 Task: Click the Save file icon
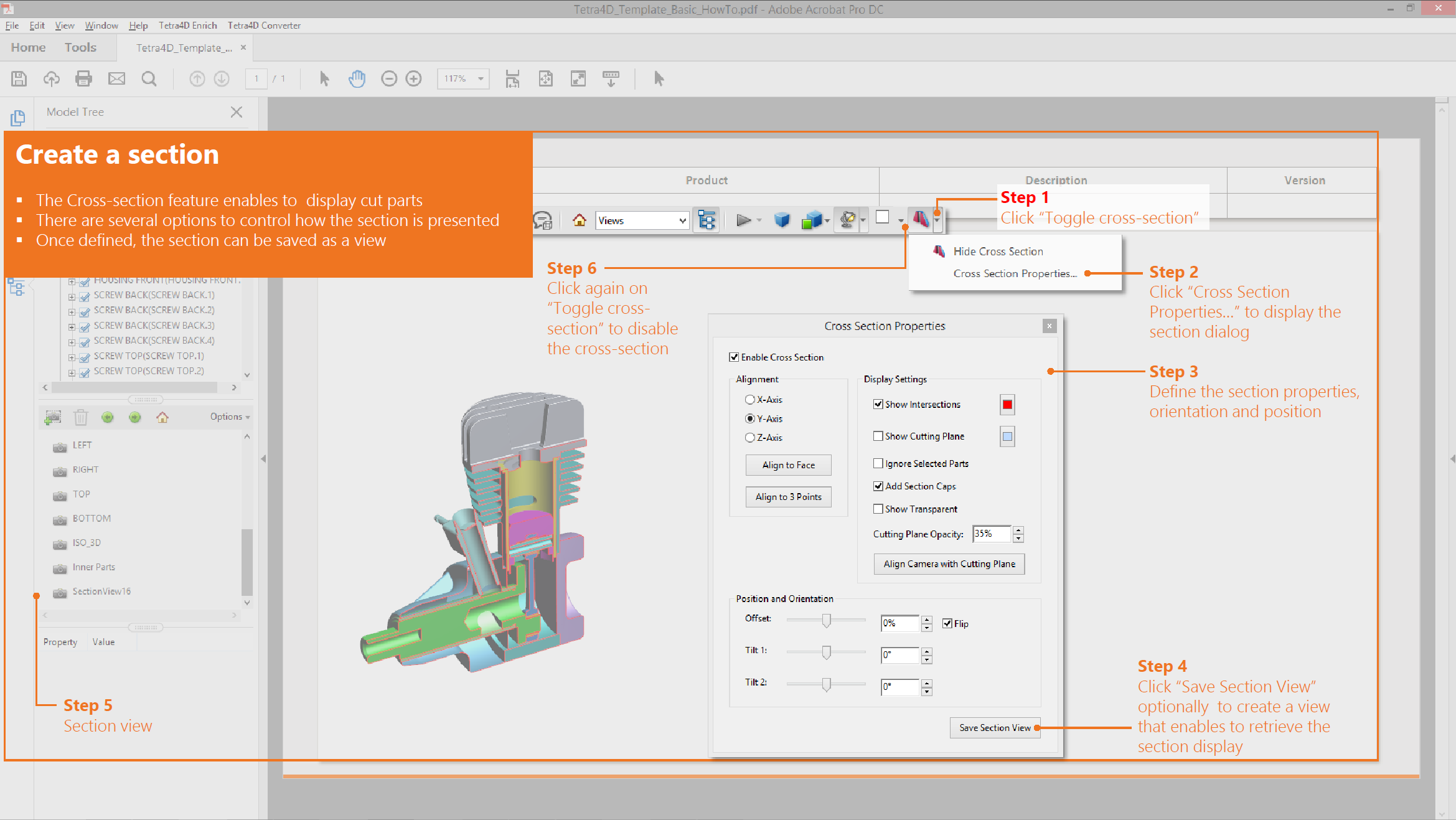(19, 78)
